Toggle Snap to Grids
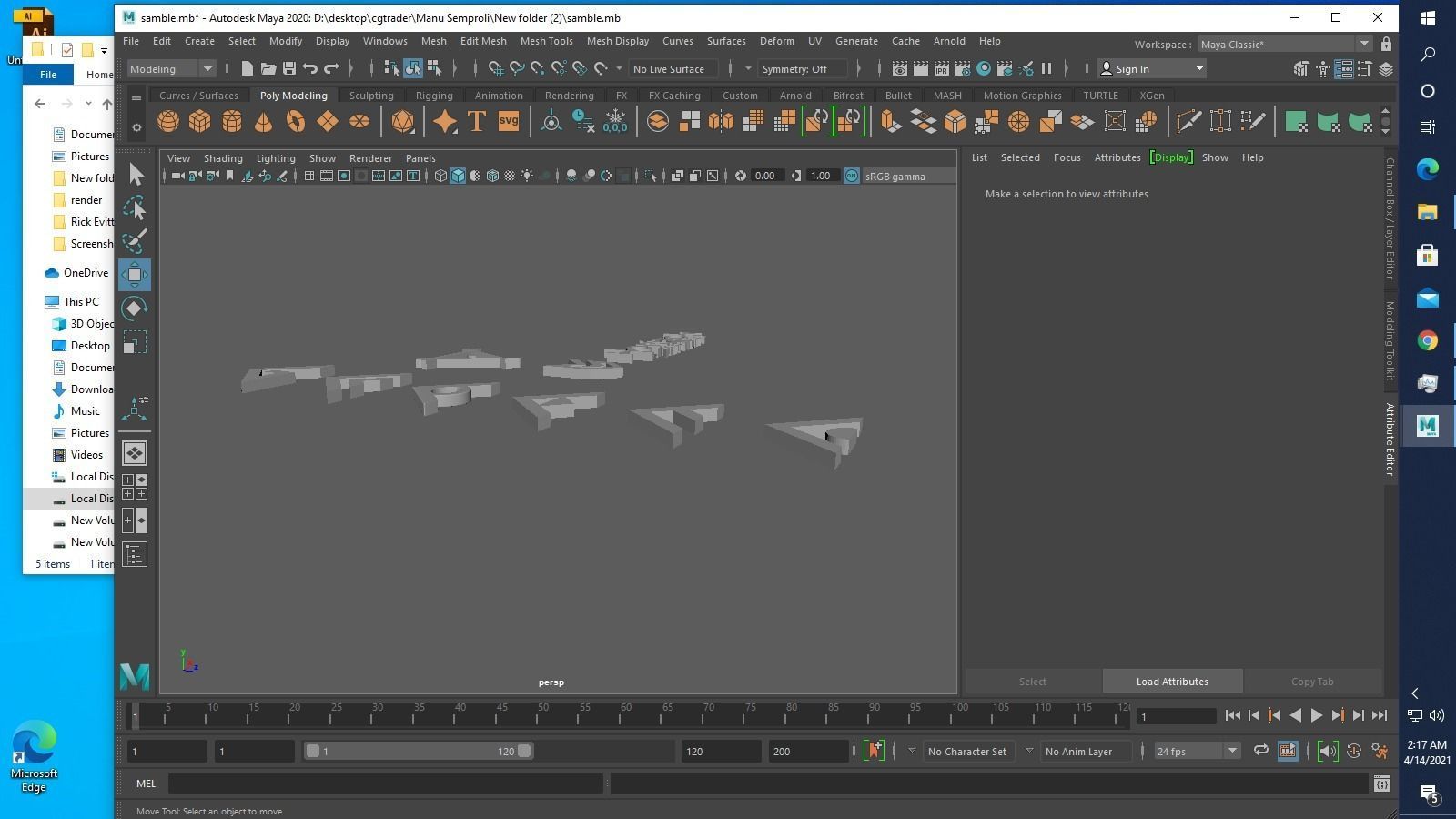 point(496,68)
